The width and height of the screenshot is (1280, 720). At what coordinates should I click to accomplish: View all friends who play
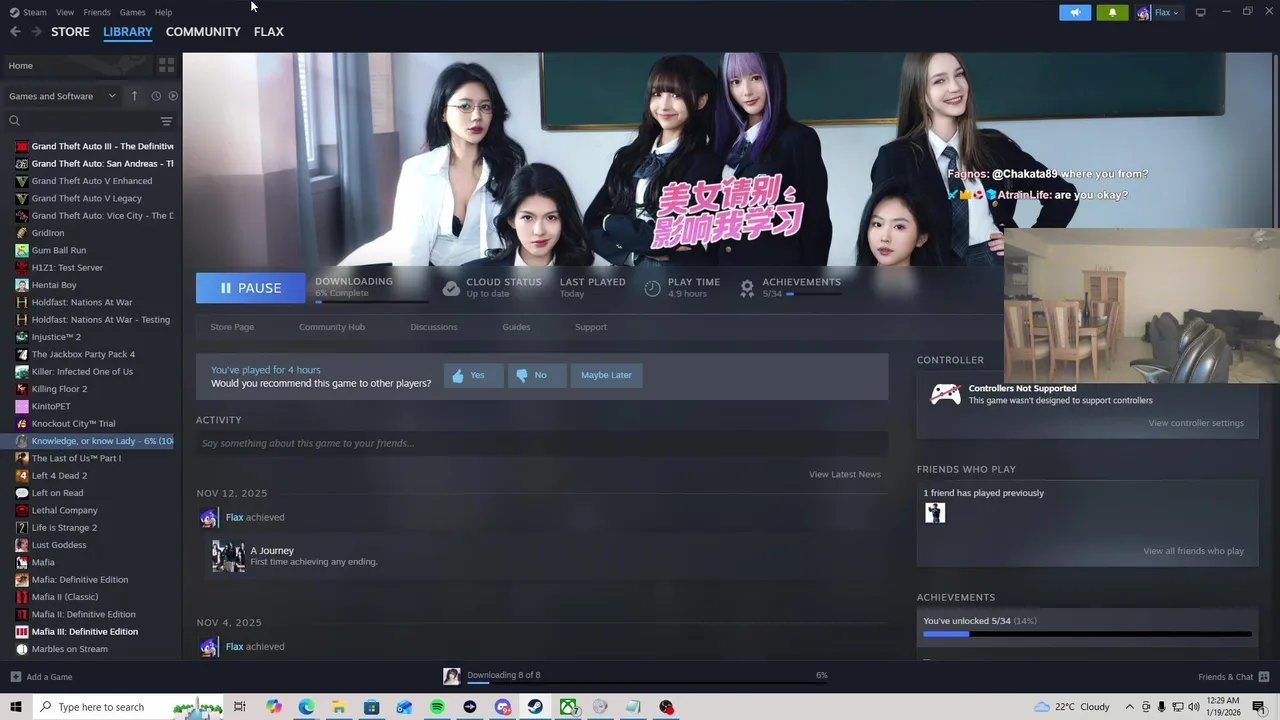1193,551
